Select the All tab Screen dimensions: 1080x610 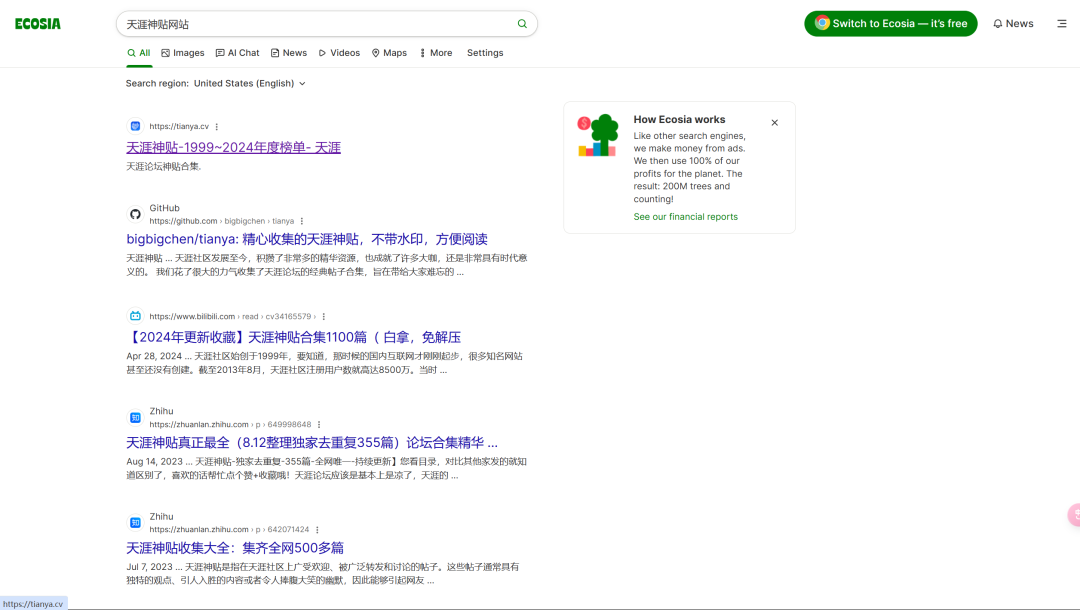[138, 53]
